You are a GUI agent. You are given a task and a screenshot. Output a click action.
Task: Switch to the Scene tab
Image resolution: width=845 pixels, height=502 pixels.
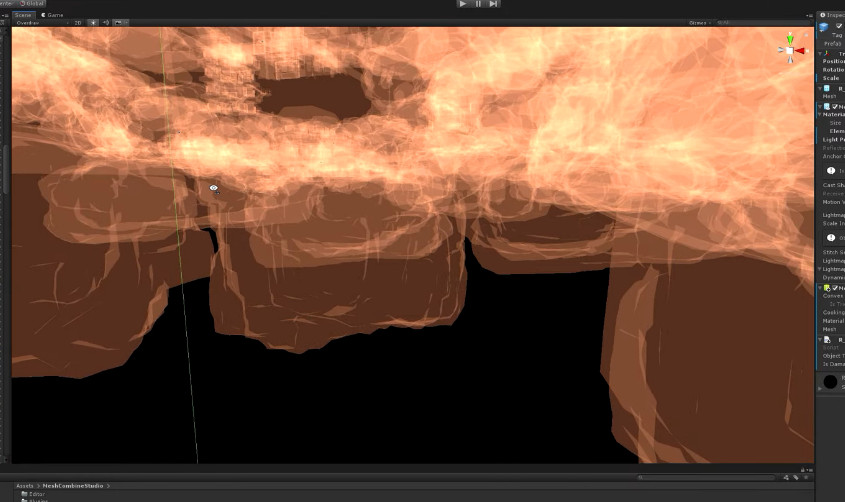click(23, 15)
